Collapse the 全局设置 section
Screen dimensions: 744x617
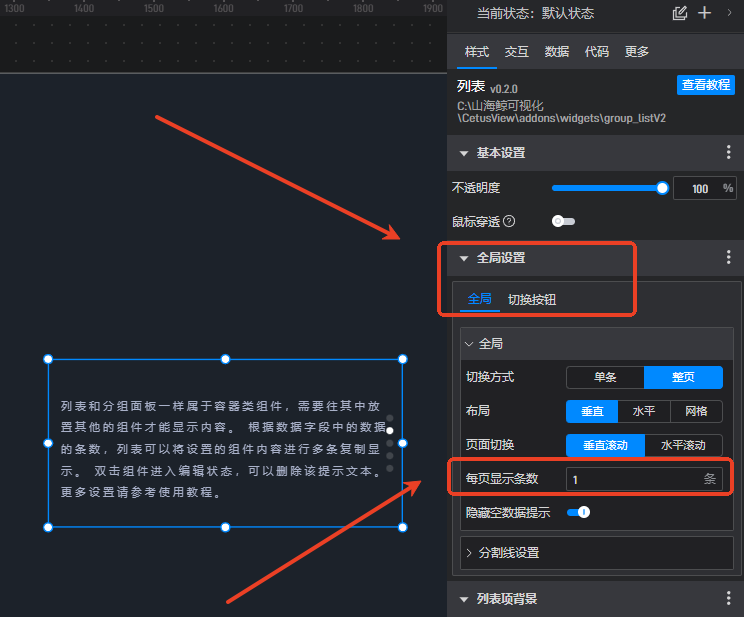pos(464,258)
